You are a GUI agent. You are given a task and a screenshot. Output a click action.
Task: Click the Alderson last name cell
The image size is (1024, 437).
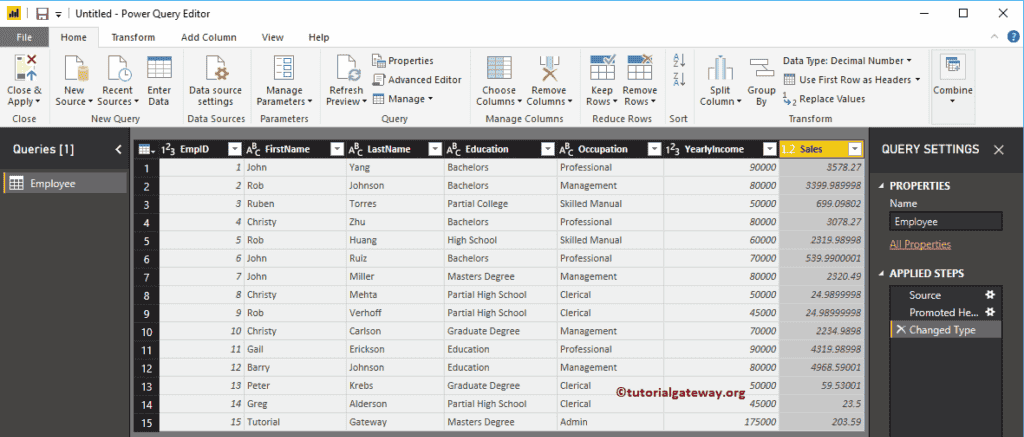395,404
